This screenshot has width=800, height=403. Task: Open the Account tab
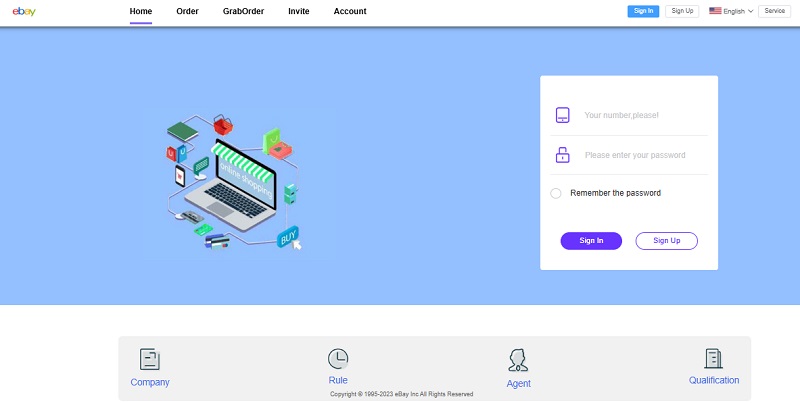[x=350, y=12]
